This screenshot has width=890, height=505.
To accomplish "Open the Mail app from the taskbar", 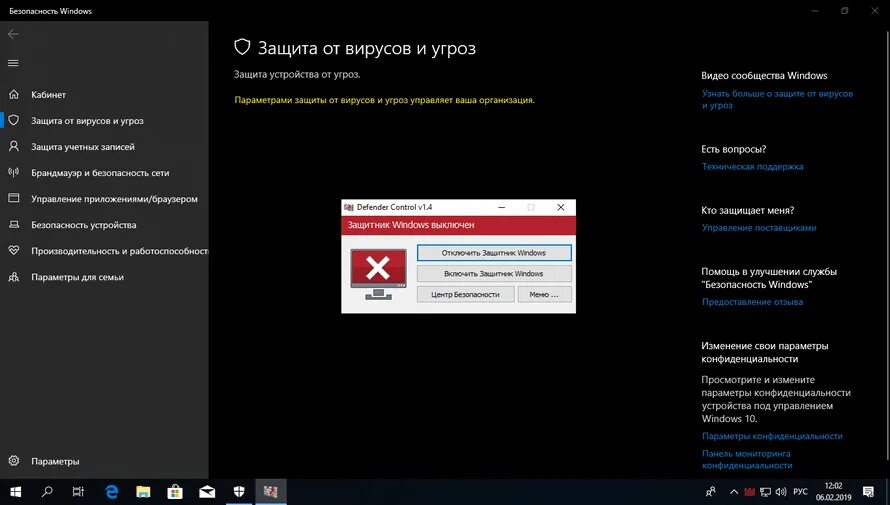I will 207,492.
